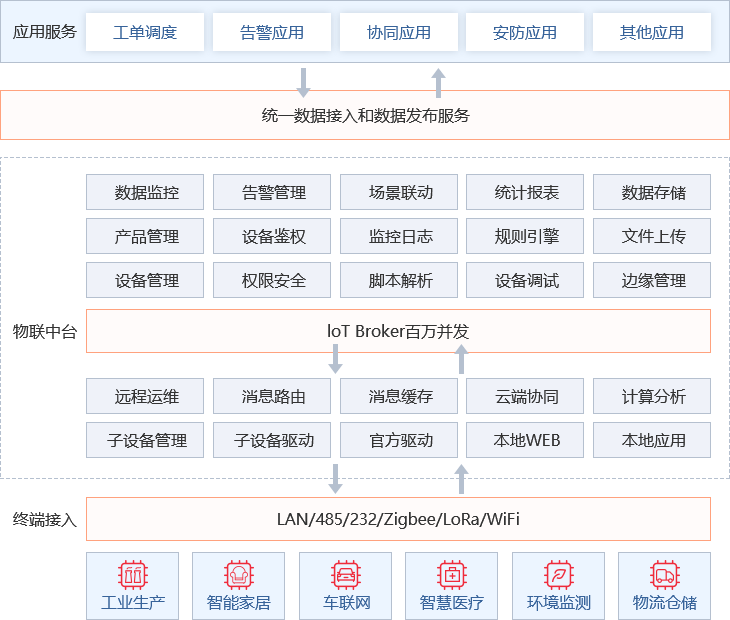The height and width of the screenshot is (620, 730).
Task: Click the LAN/485/232/Zigbee/LoRa/WiFi bar
Action: (x=398, y=519)
